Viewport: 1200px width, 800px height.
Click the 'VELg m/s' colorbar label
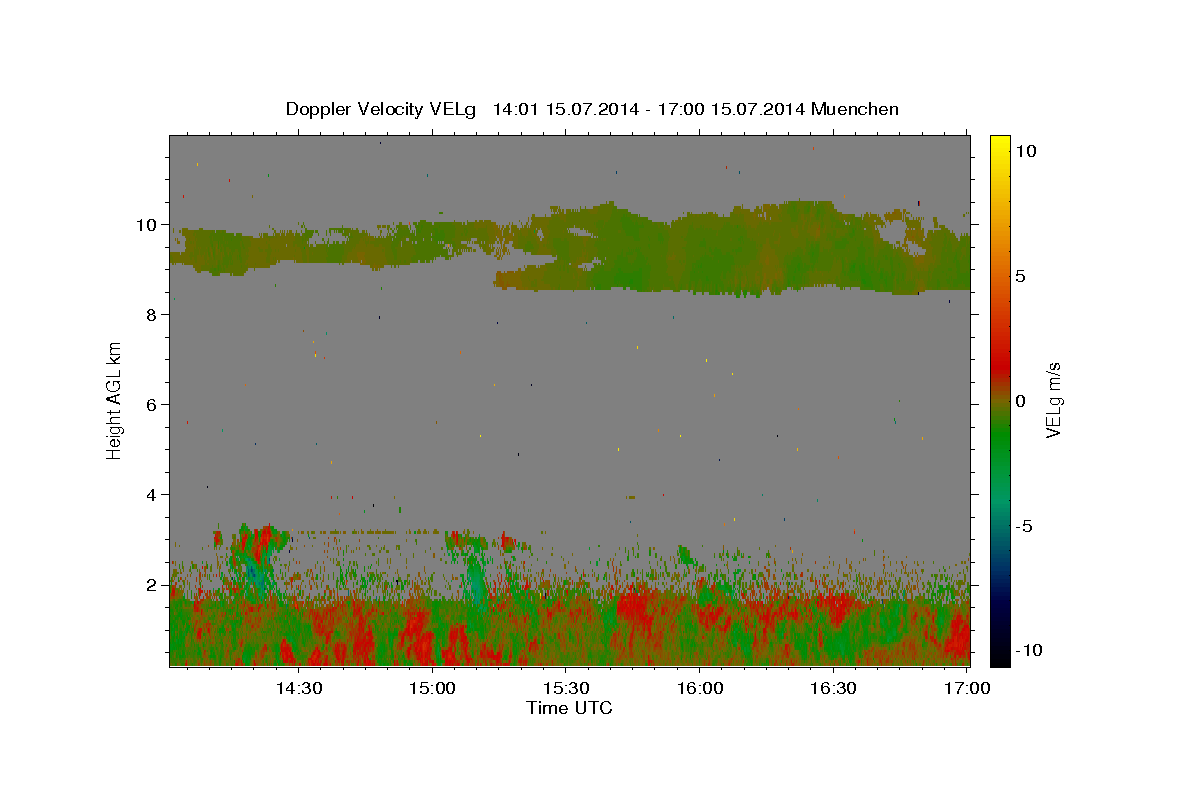click(x=1053, y=400)
